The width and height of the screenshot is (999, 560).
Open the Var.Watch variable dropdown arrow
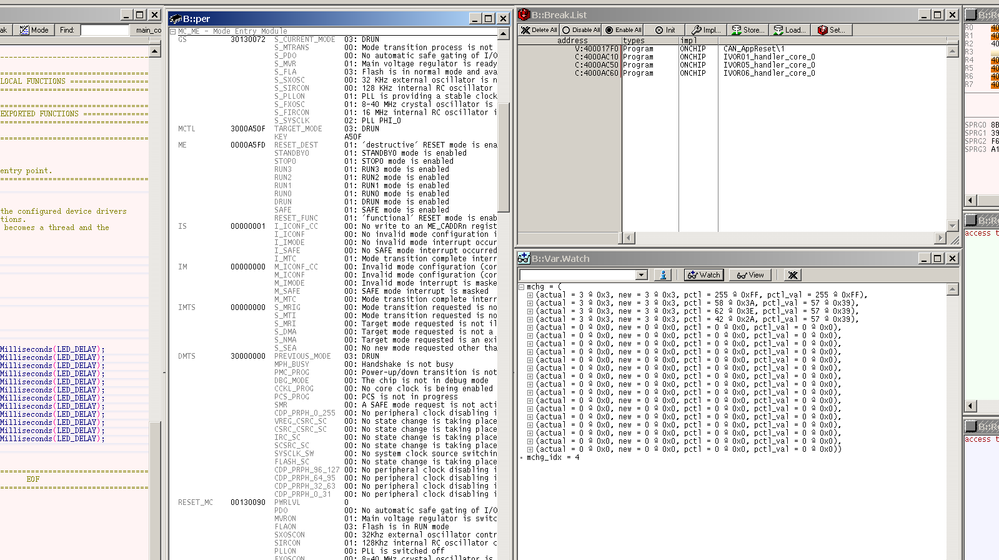642,275
